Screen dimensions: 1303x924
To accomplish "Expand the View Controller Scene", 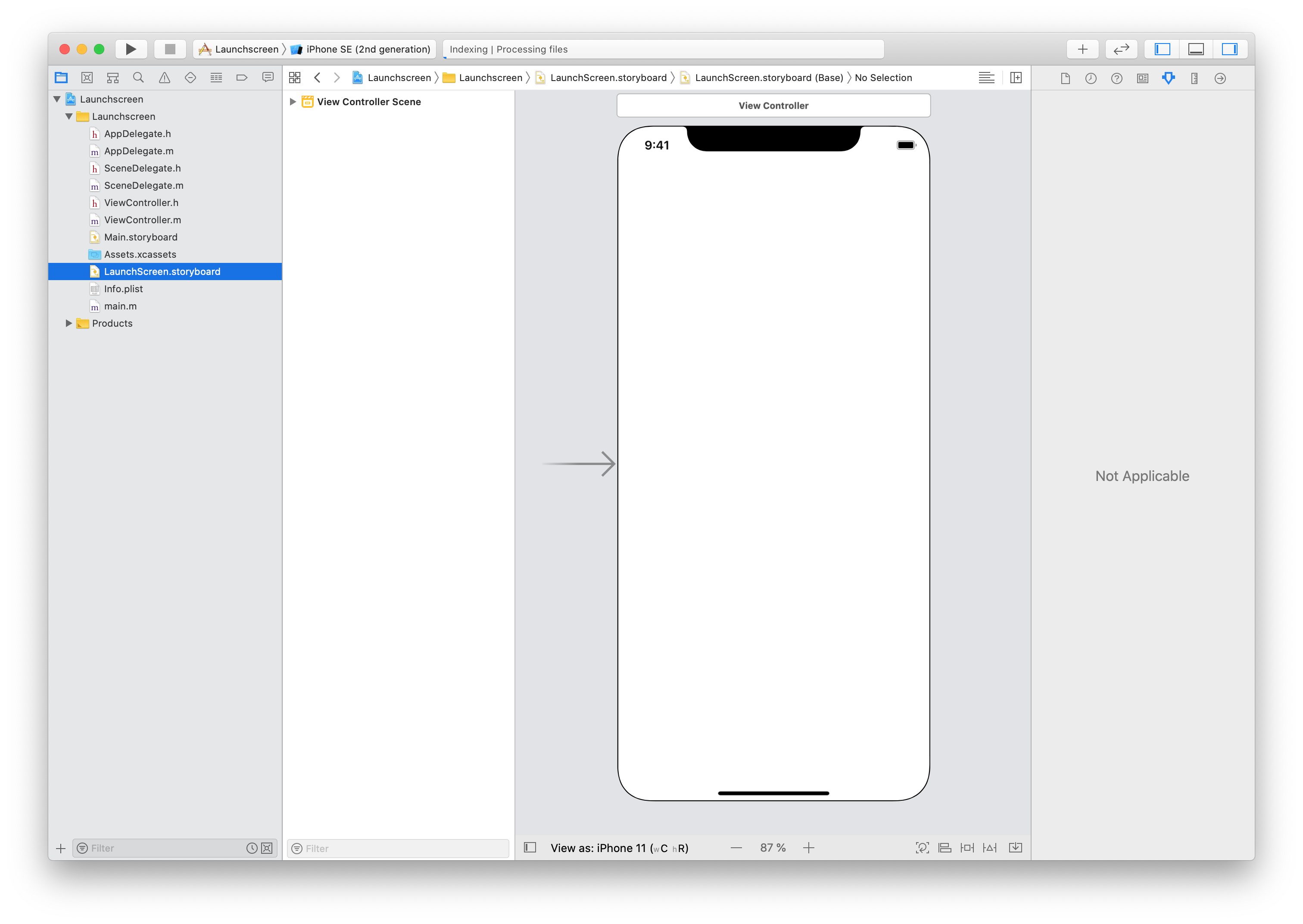I will tap(293, 101).
